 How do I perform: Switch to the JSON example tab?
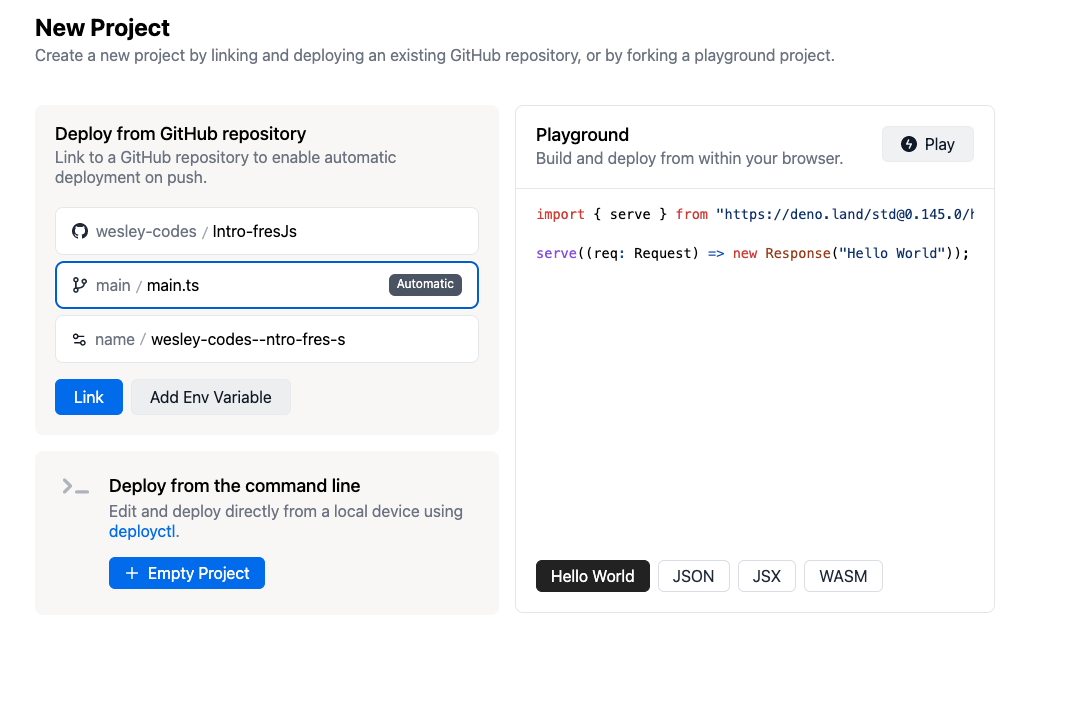pos(694,577)
